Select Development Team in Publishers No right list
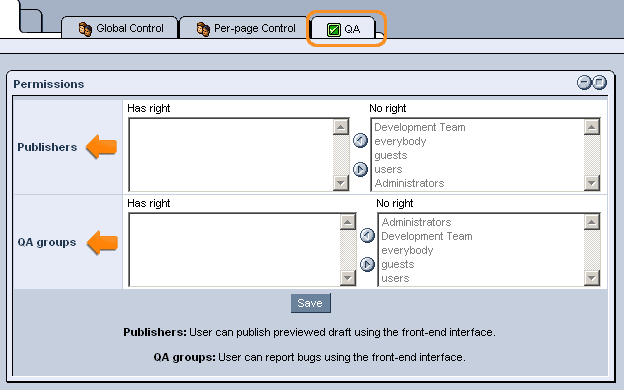 click(x=420, y=127)
